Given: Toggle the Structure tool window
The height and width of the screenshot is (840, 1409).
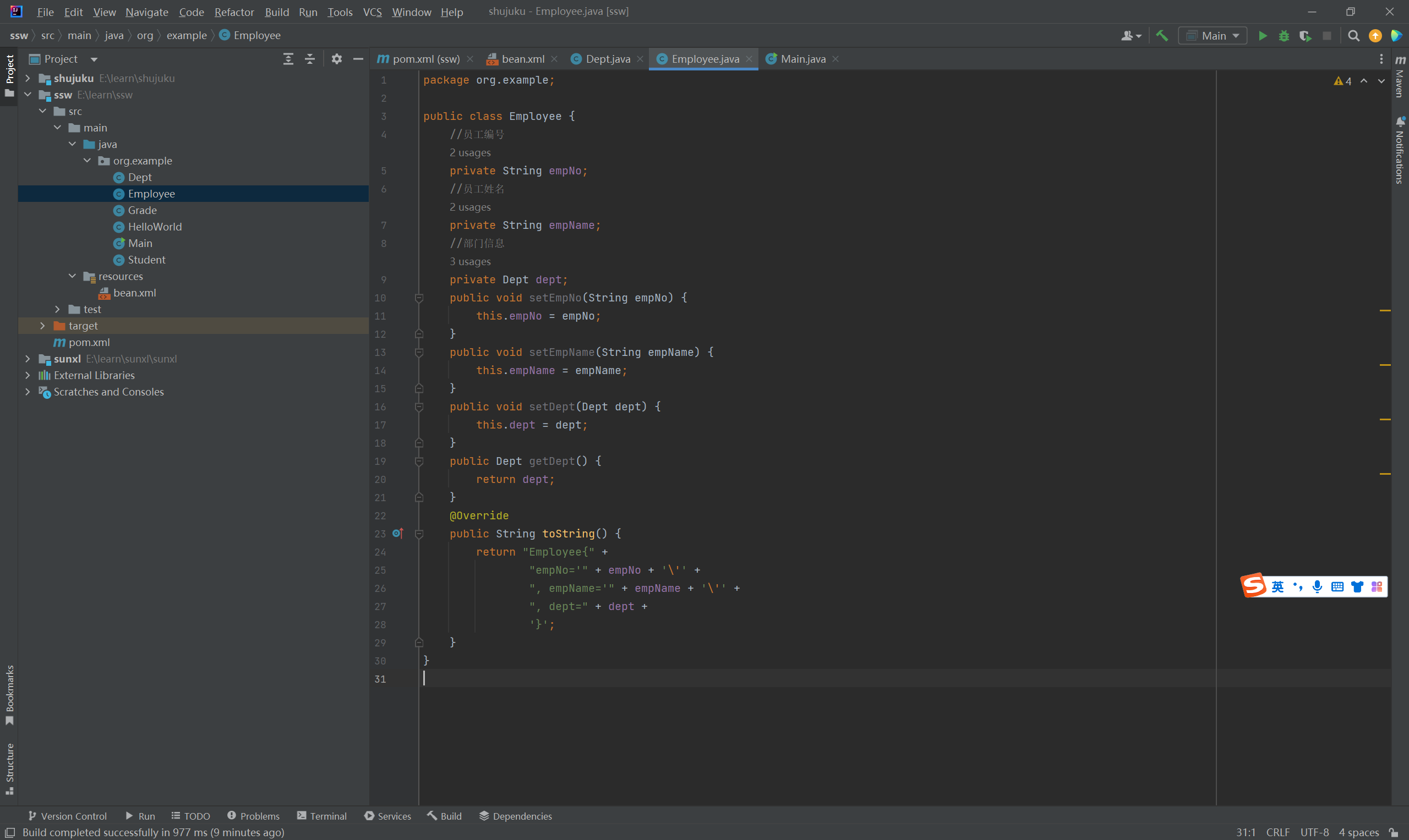Looking at the screenshot, I should (9, 768).
